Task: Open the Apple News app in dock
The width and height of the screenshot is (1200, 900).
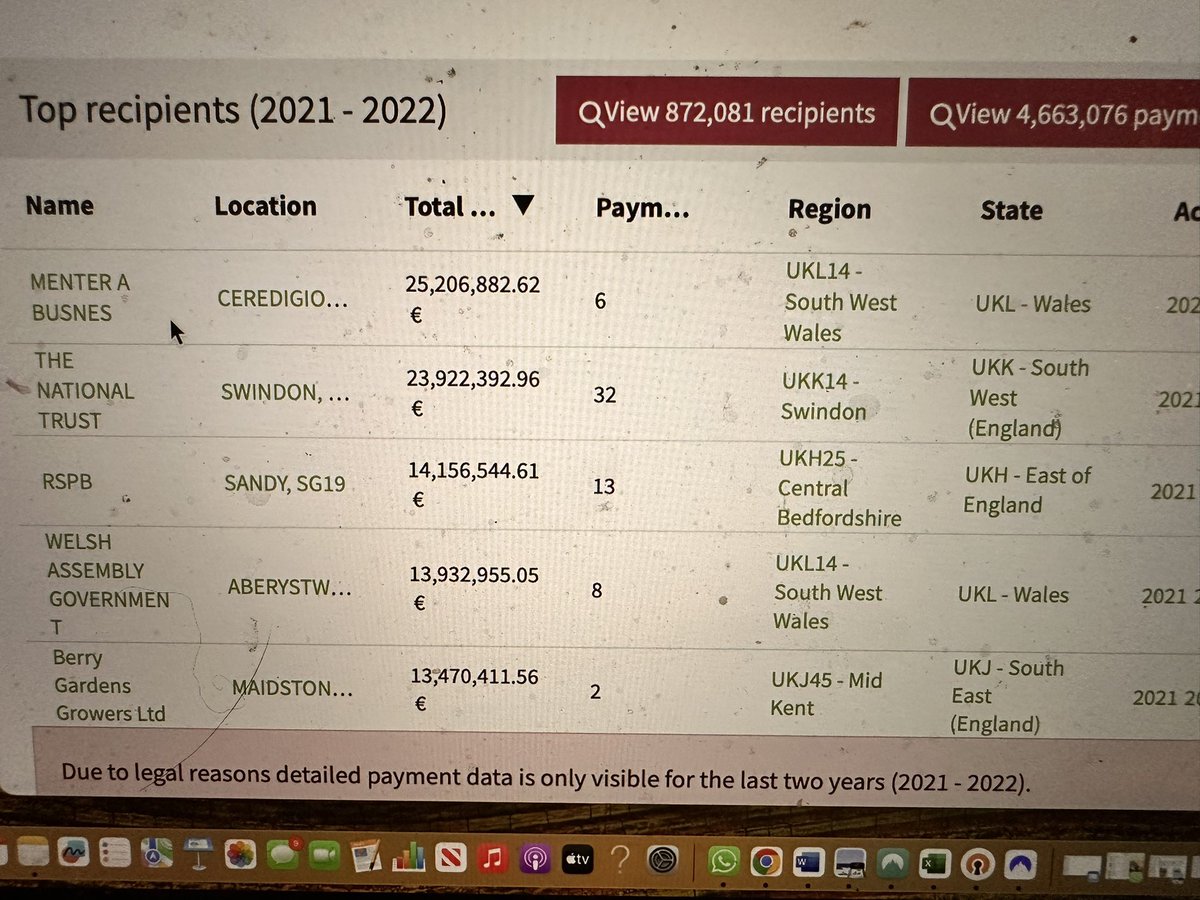Action: 451,858
